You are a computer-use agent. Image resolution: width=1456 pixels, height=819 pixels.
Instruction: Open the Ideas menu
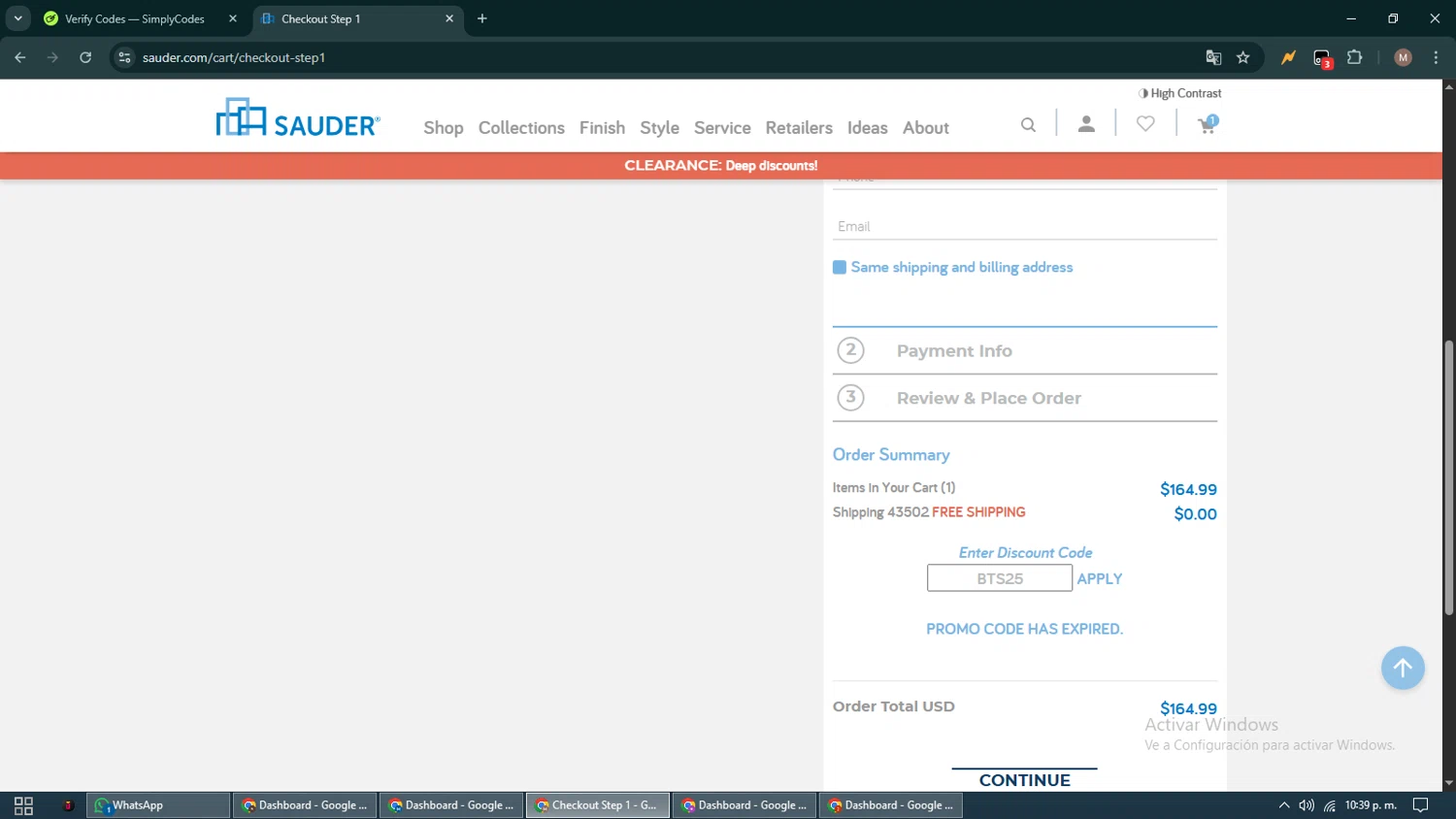coord(867,127)
